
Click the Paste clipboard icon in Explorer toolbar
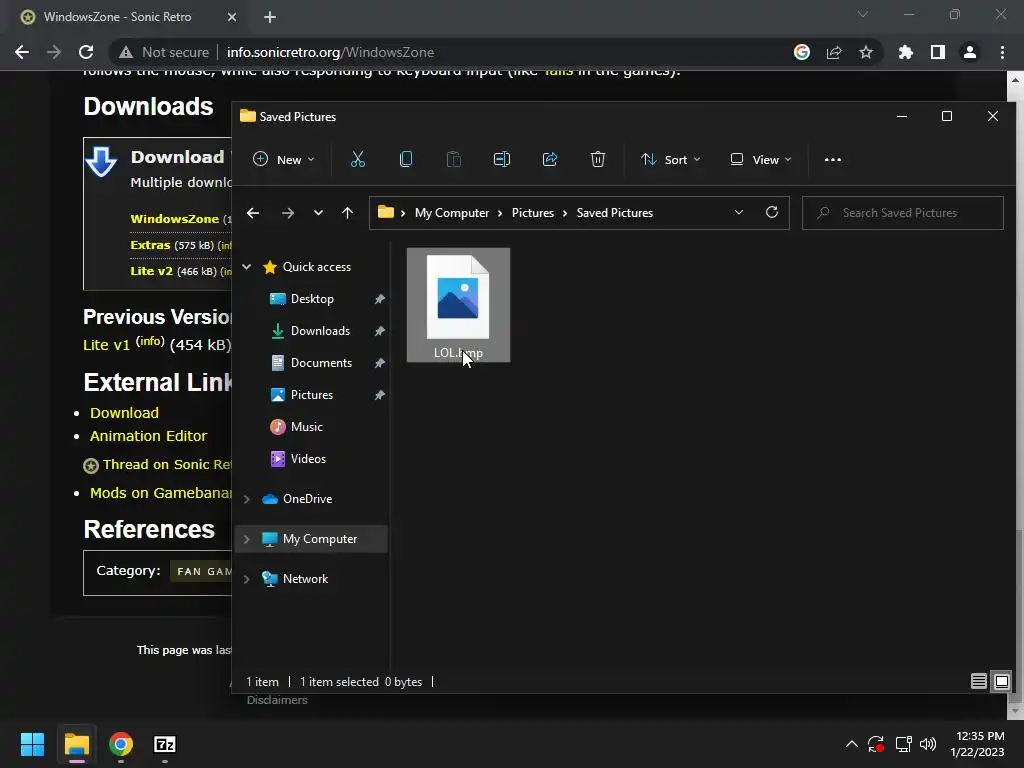tap(454, 159)
